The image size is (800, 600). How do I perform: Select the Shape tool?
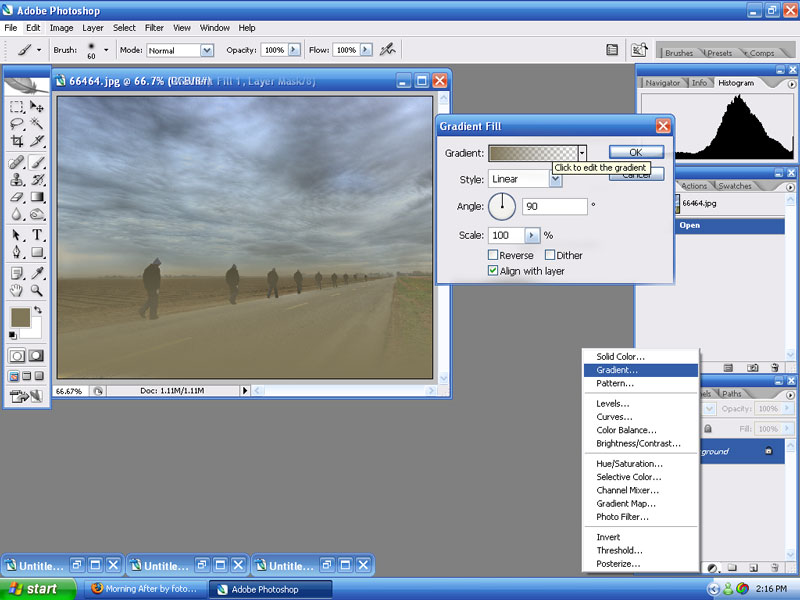coord(37,252)
